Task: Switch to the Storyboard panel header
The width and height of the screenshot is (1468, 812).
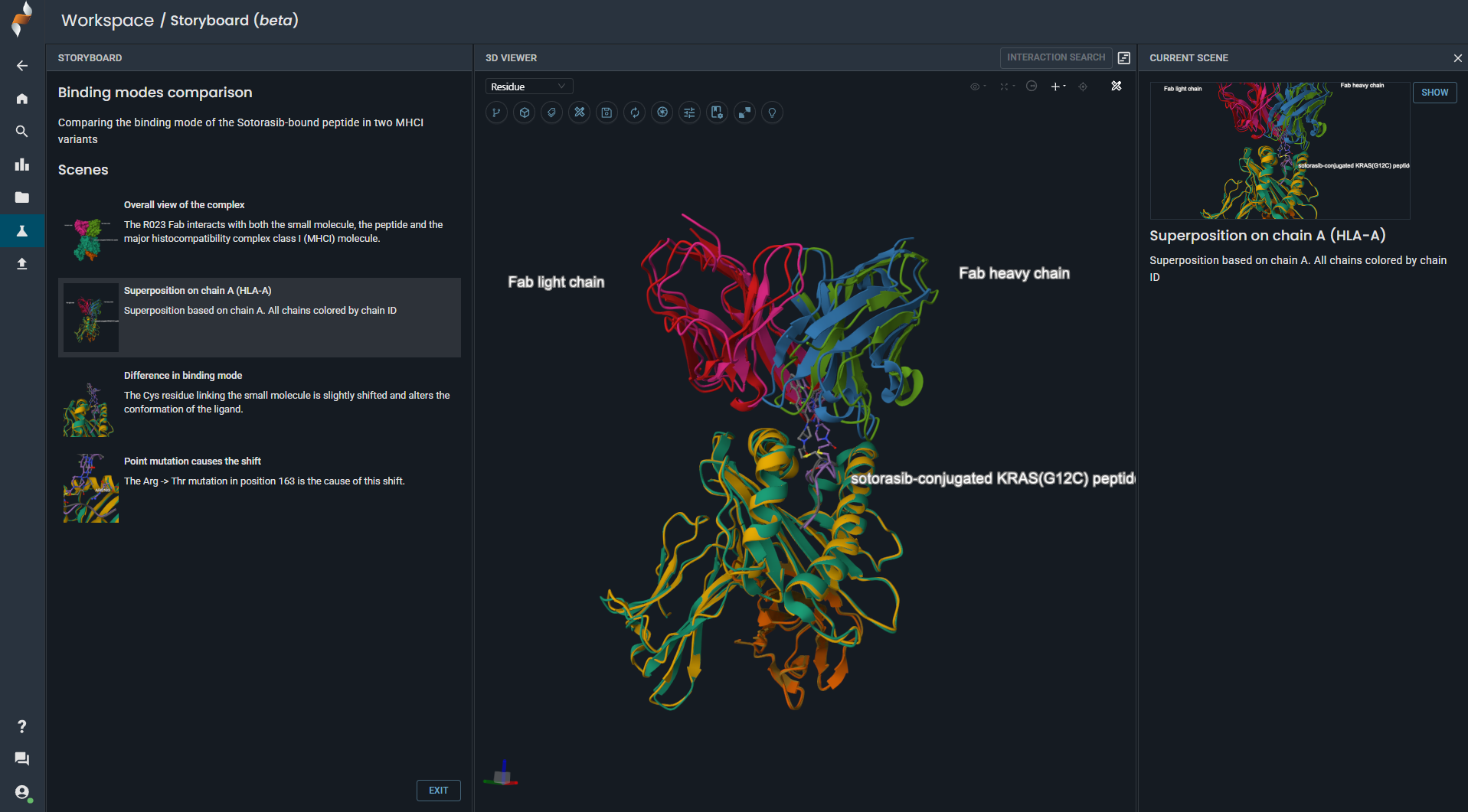Action: click(x=90, y=57)
